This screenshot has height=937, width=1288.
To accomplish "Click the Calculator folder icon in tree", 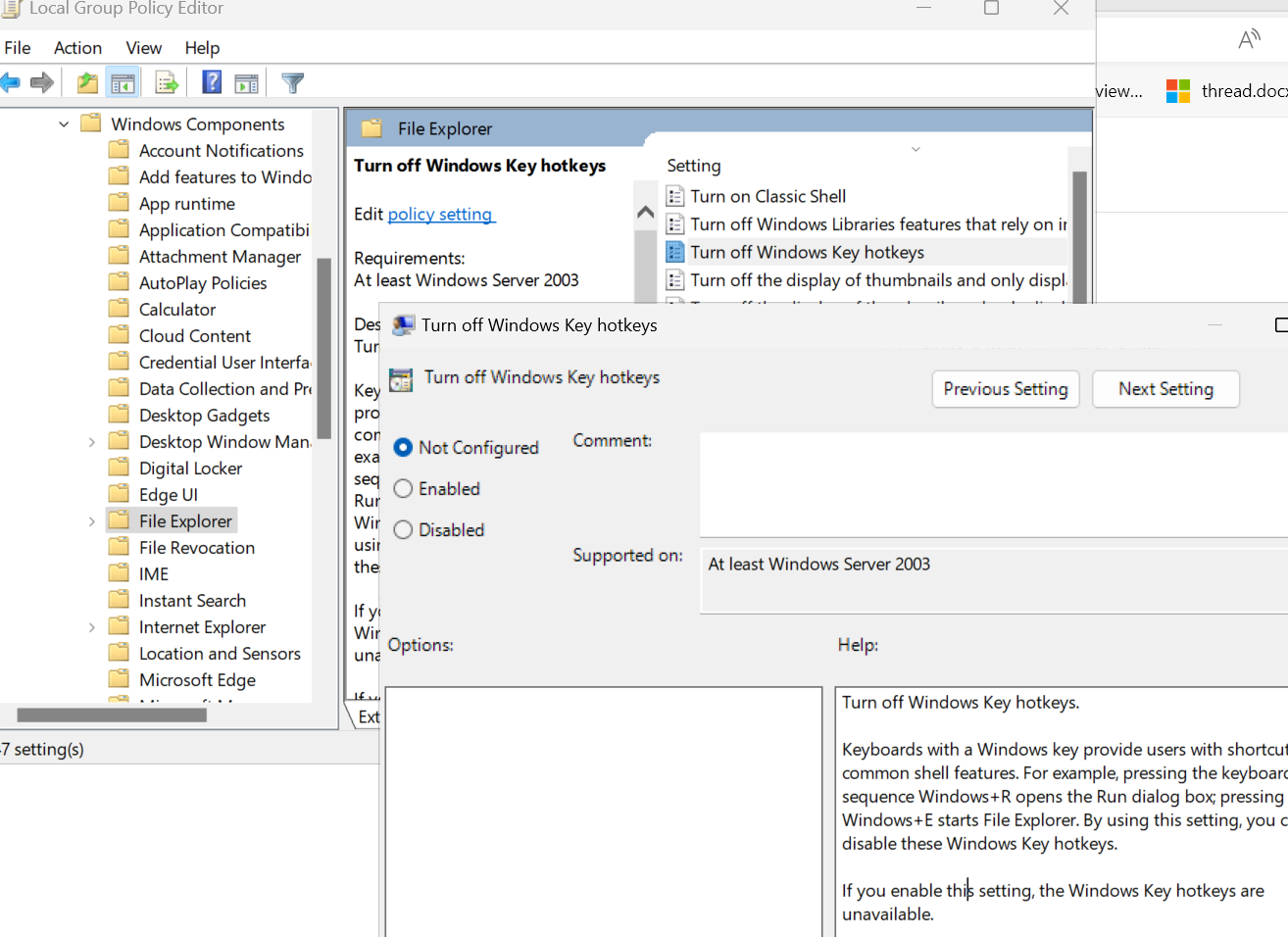I will (119, 309).
